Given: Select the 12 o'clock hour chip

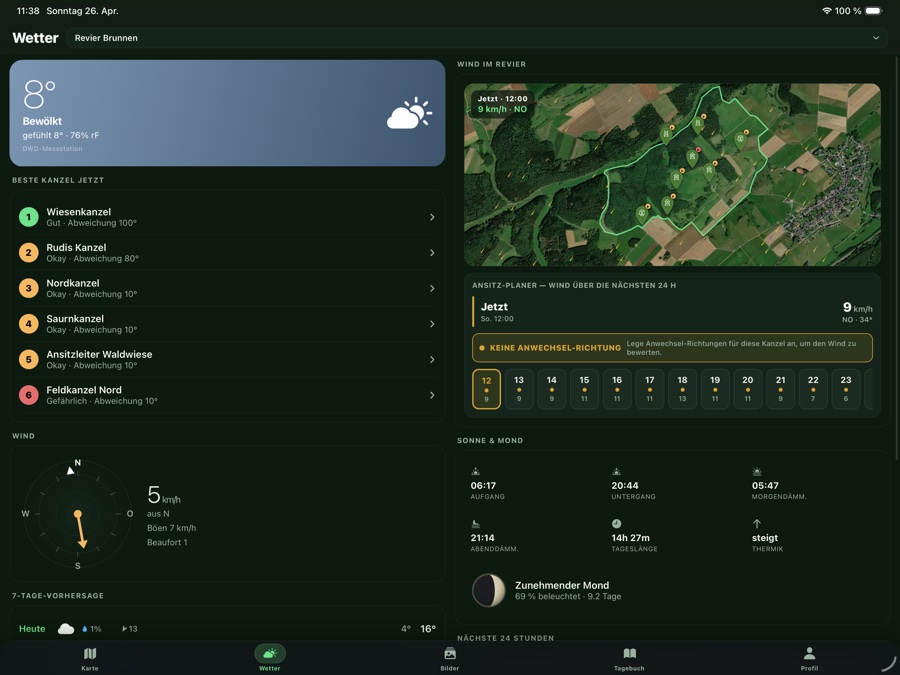Looking at the screenshot, I should pos(486,389).
